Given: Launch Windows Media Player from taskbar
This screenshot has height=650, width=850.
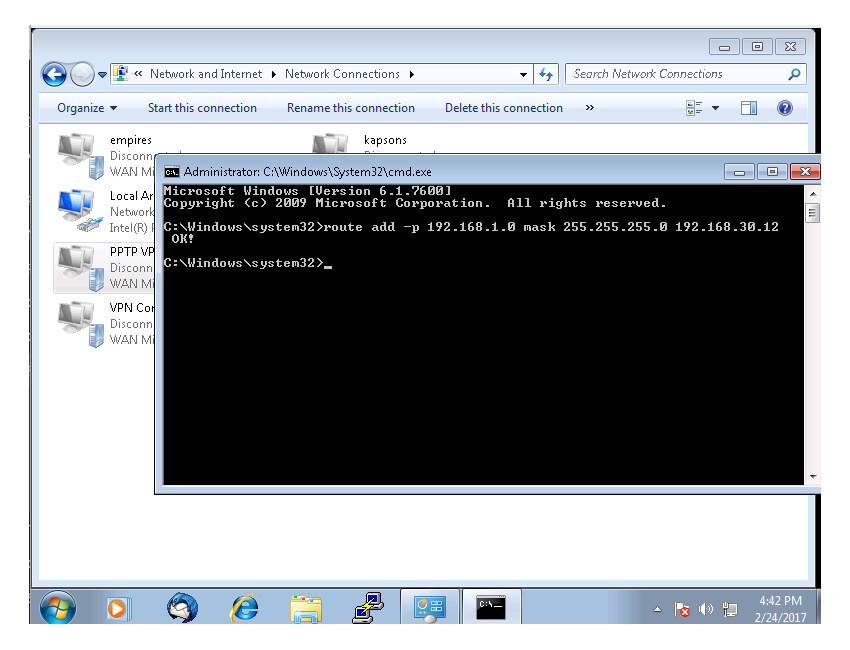Looking at the screenshot, I should pyautogui.click(x=118, y=608).
